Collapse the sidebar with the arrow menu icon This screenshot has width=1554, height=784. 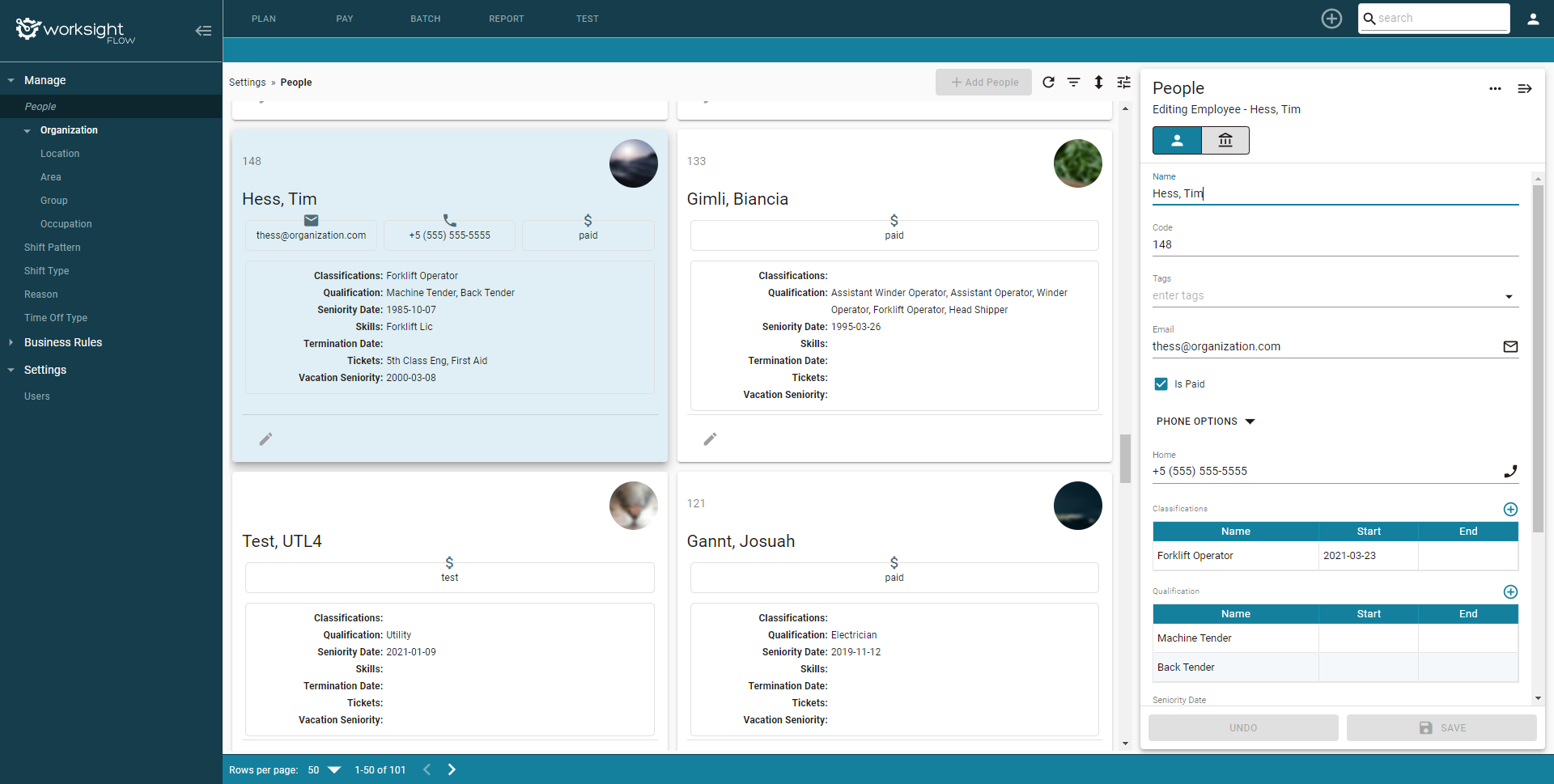203,31
